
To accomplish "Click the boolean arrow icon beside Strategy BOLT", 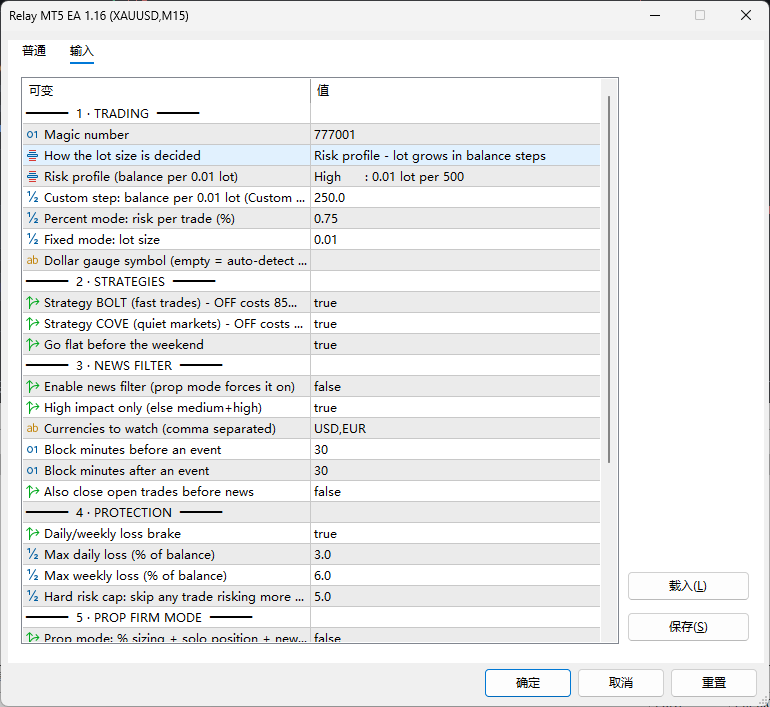I will click(x=32, y=302).
